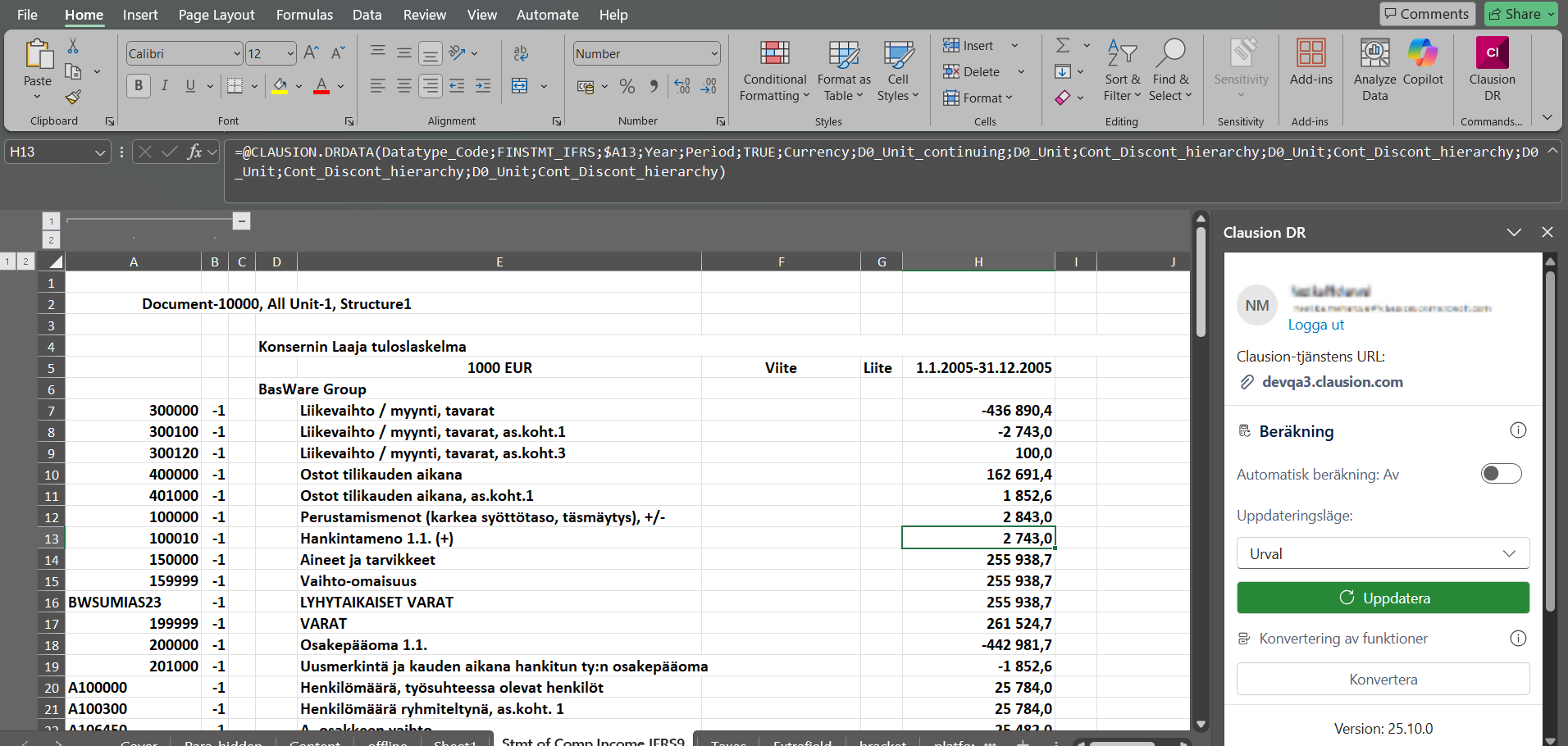The image size is (1568, 746).
Task: Click the AutoSum sigma icon
Action: pyautogui.click(x=1063, y=45)
